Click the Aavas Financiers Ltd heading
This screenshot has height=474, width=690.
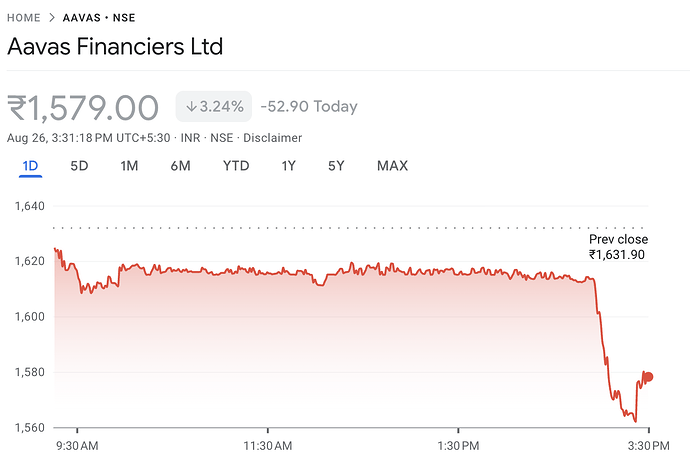[x=115, y=47]
